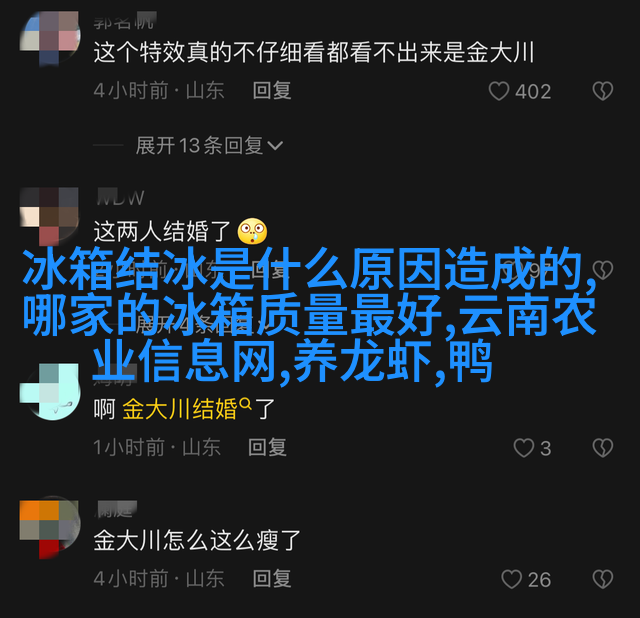Image resolution: width=640 pixels, height=618 pixels.
Task: Dislike the 金大川怎么这么瘦了 comment
Action: [x=603, y=579]
